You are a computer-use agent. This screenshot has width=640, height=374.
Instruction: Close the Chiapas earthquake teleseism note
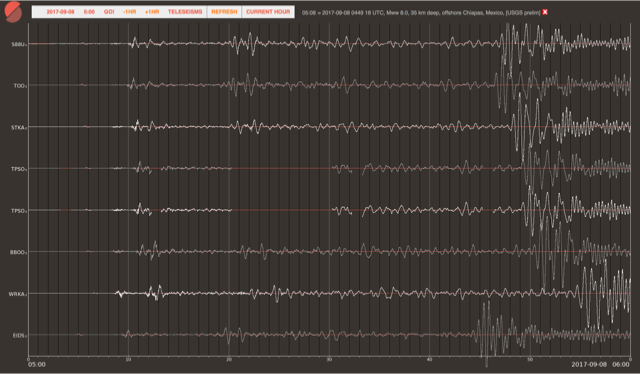(x=545, y=12)
